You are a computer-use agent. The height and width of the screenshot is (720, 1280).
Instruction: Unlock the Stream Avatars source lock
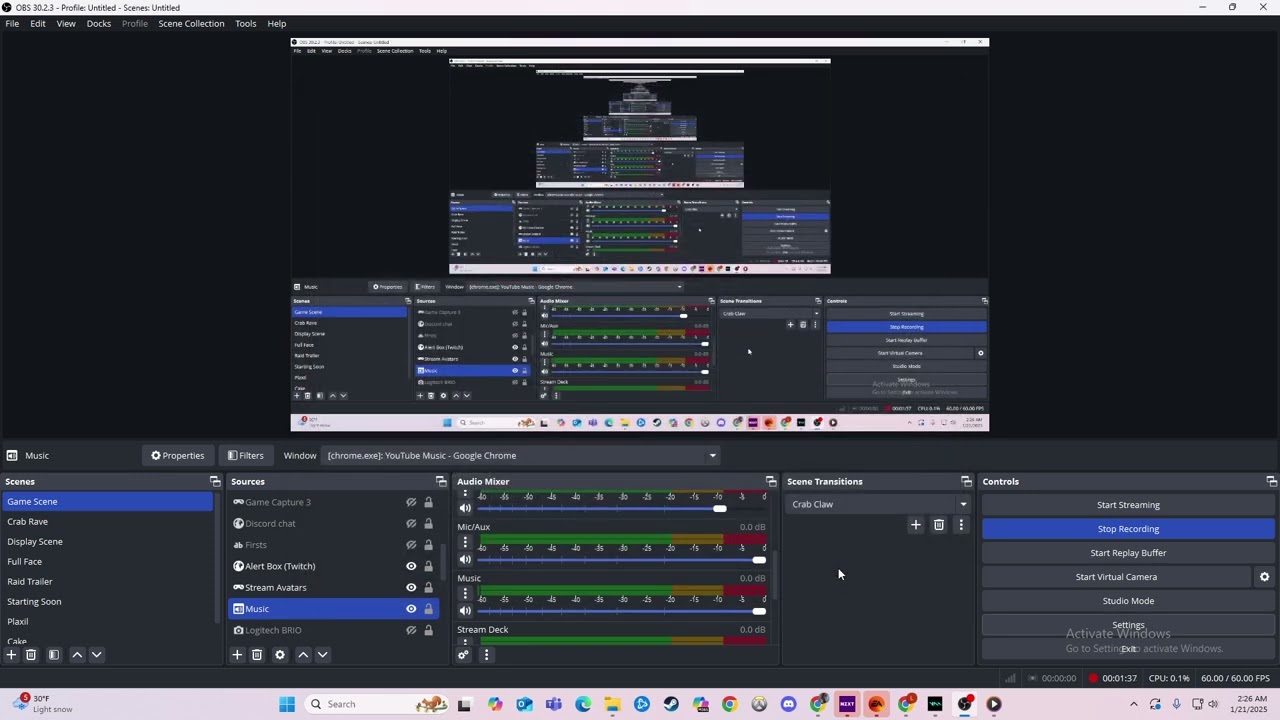coord(428,588)
